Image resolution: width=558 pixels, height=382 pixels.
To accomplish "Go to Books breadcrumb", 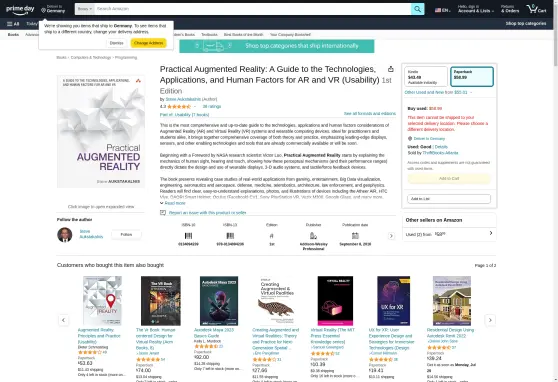I will pos(61,58).
